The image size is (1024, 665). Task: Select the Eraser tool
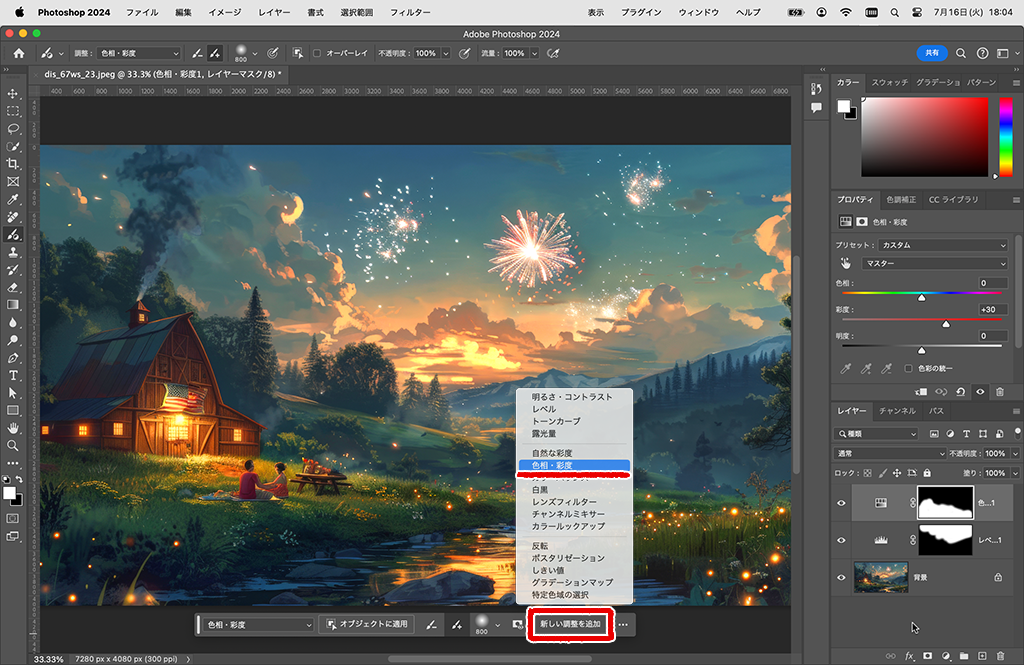tap(12, 287)
